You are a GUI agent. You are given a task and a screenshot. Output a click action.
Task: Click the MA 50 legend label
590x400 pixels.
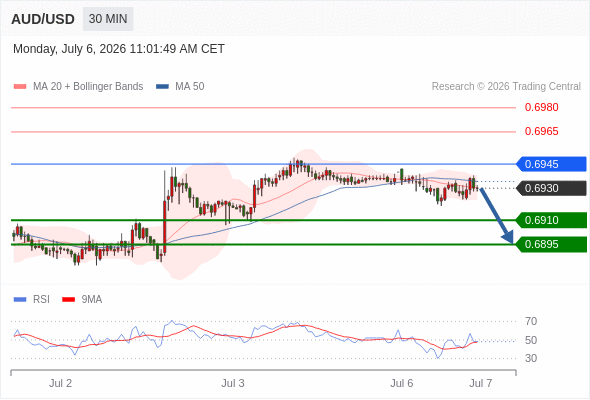point(190,87)
